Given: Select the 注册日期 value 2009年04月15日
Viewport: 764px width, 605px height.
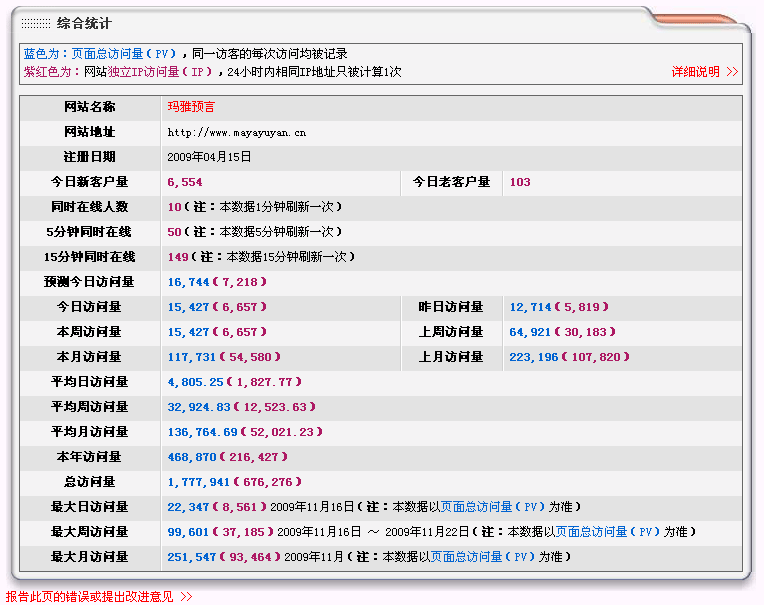Looking at the screenshot, I should click(209, 157).
